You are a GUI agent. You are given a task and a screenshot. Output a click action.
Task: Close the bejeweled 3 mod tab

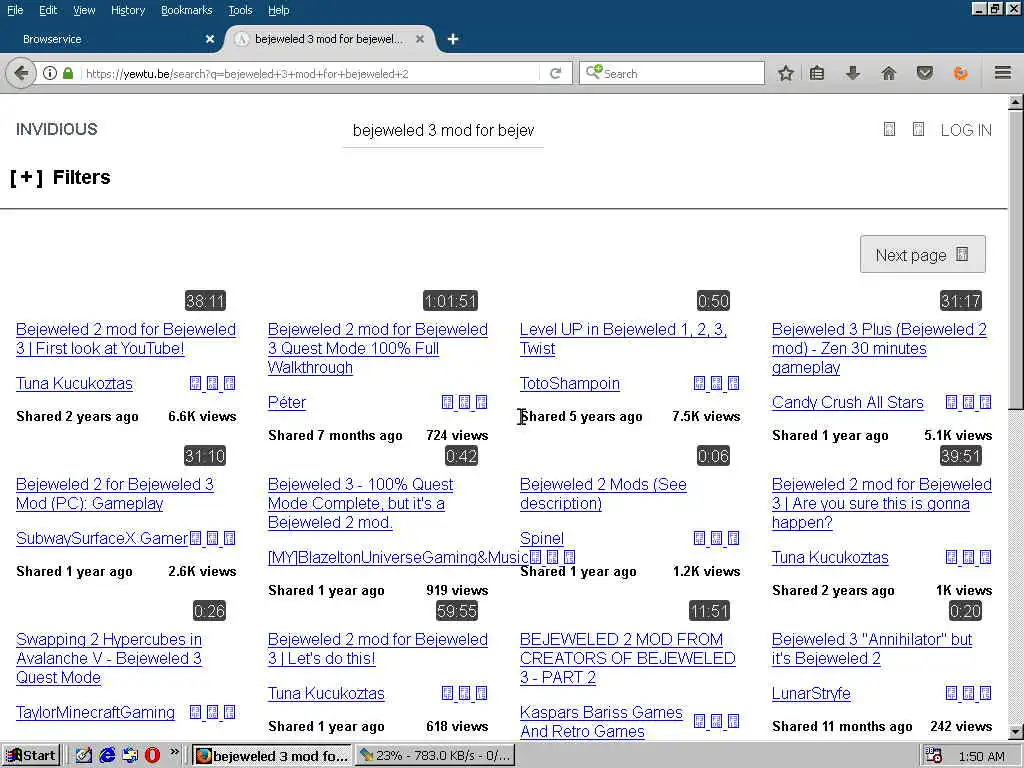420,39
